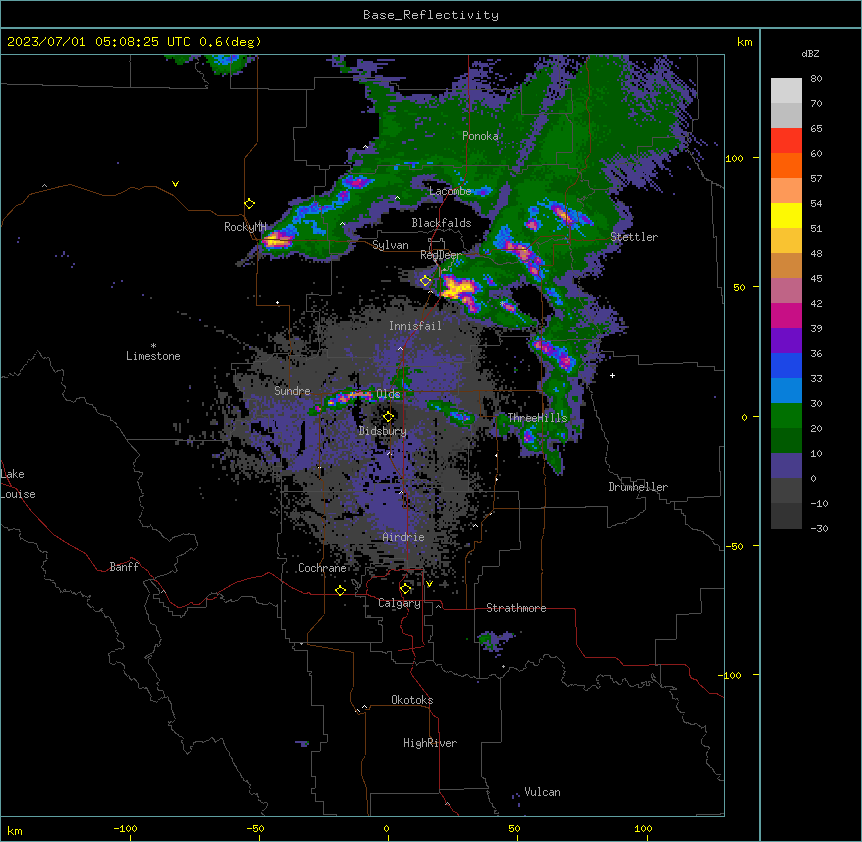Select the Sundre label
This screenshot has width=862, height=842.
pyautogui.click(x=292, y=391)
